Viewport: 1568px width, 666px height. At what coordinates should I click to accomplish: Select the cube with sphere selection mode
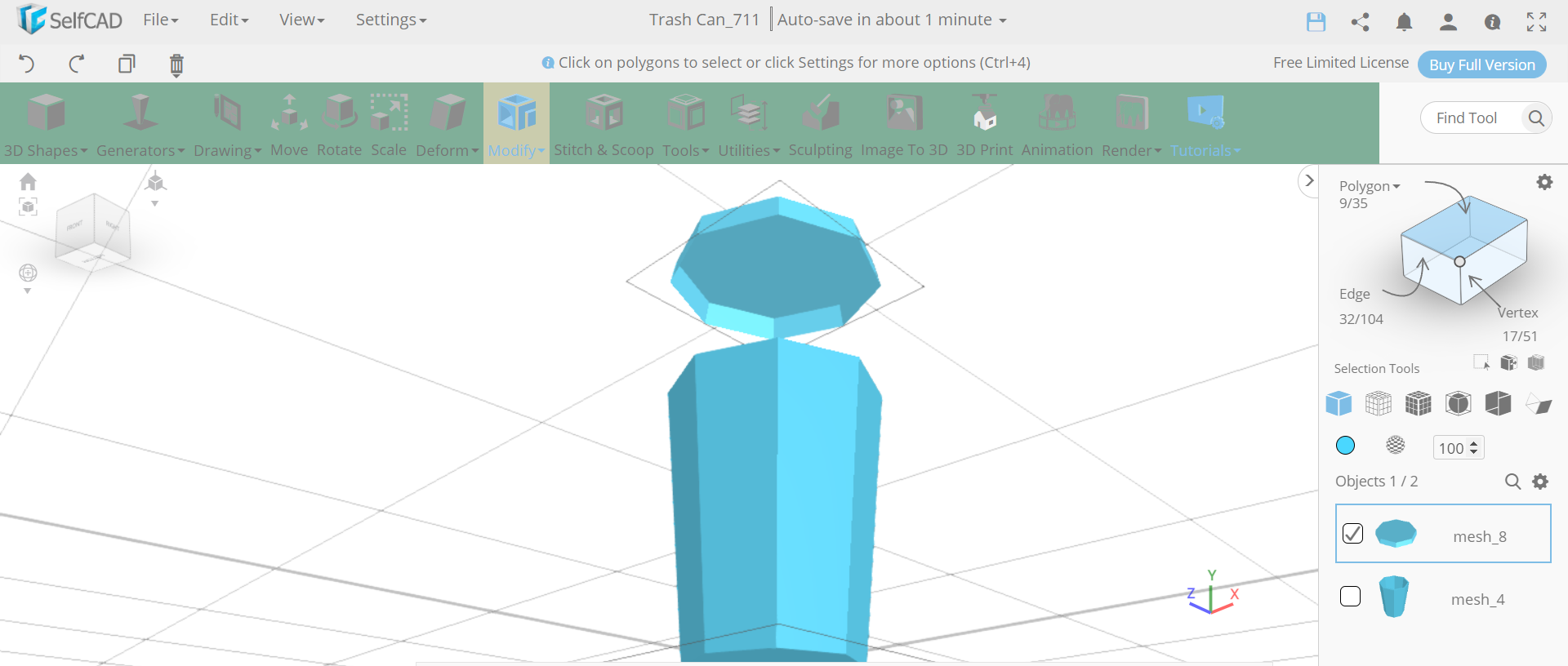pyautogui.click(x=1459, y=403)
